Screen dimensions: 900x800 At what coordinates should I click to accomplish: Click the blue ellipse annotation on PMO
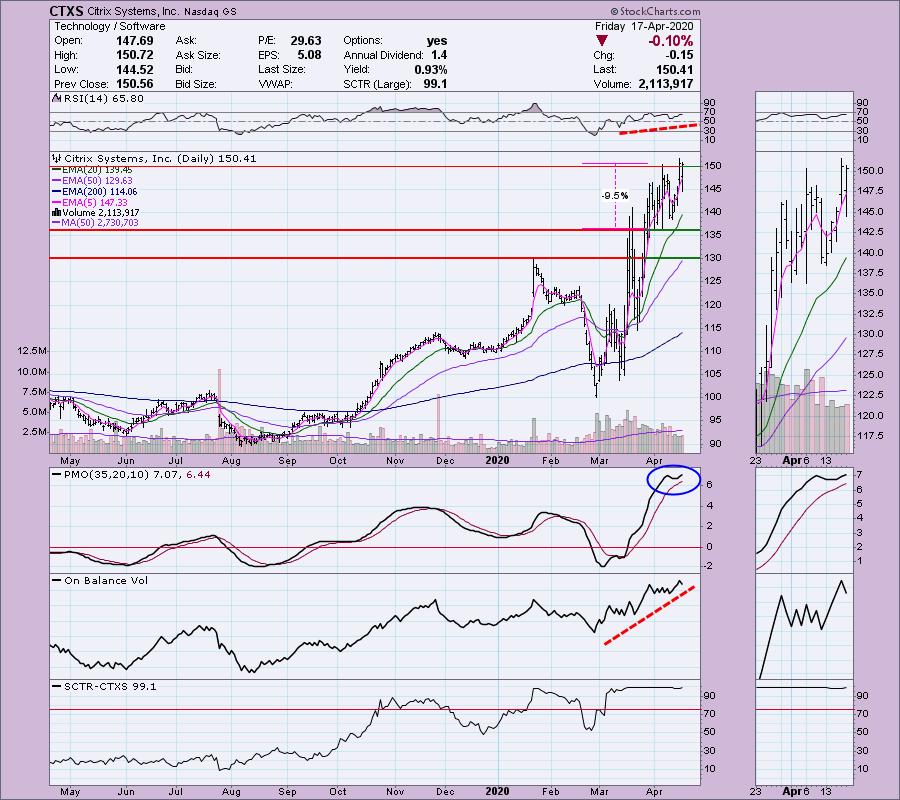665,479
